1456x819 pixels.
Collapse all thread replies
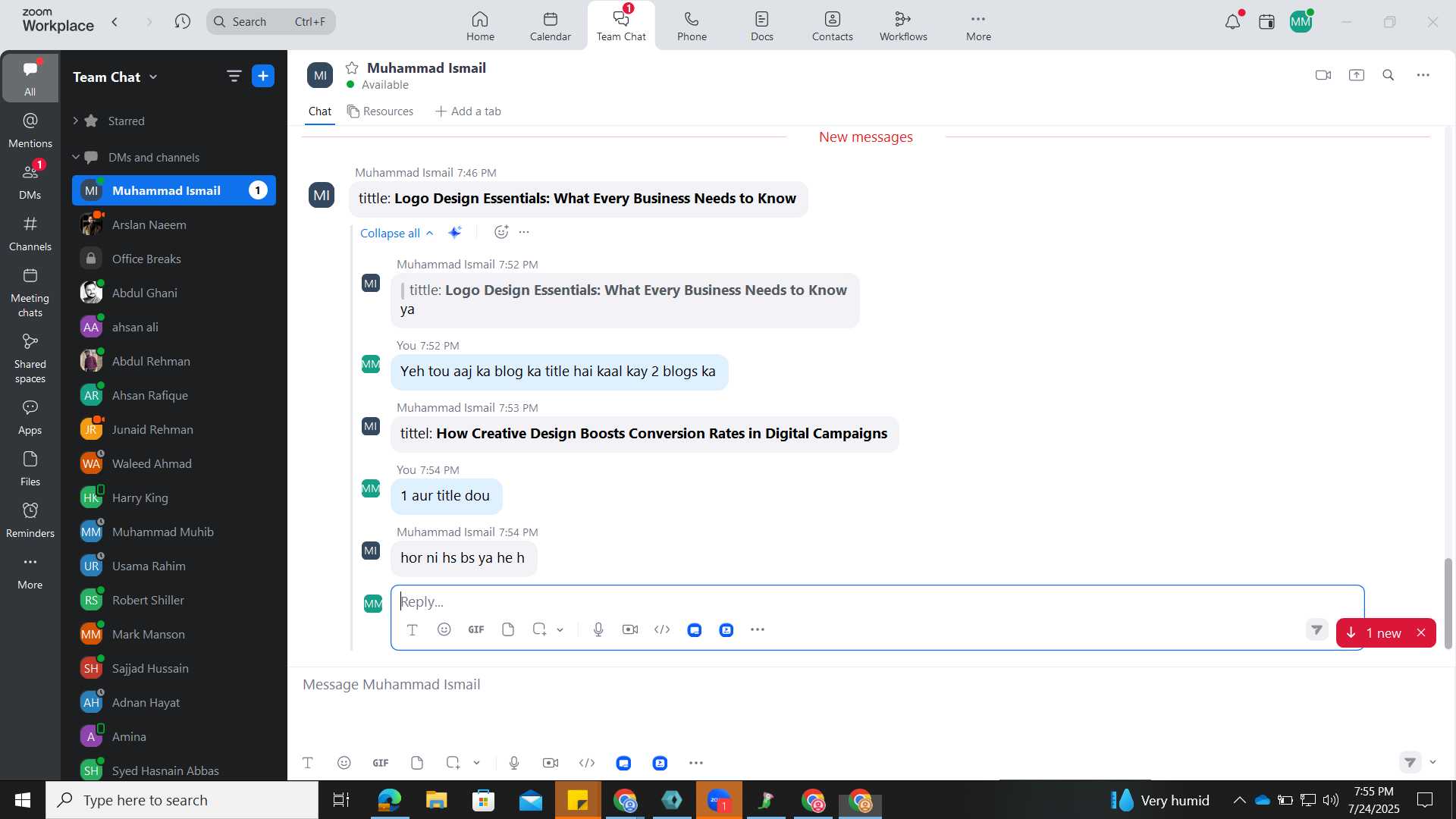click(x=397, y=233)
